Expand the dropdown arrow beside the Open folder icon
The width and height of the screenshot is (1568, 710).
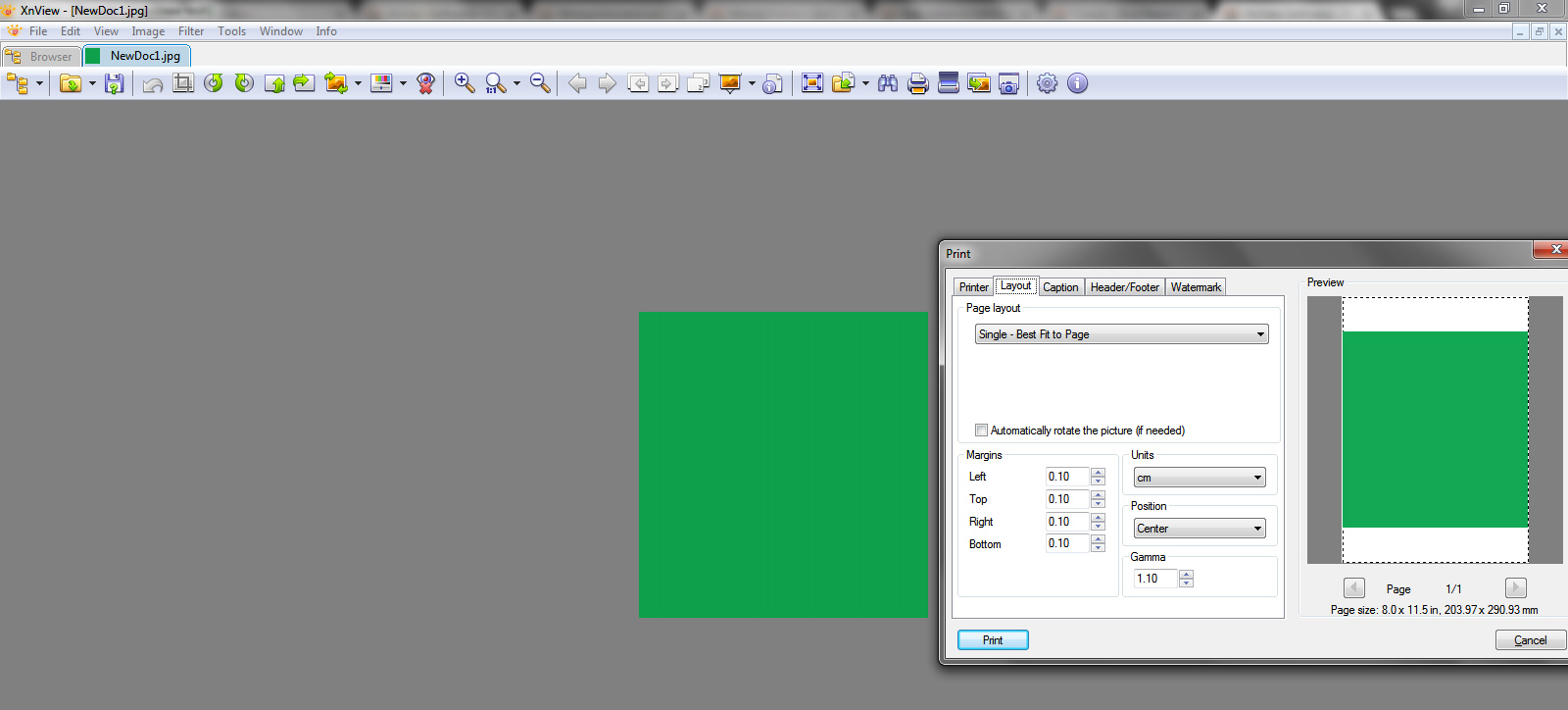coord(92,83)
